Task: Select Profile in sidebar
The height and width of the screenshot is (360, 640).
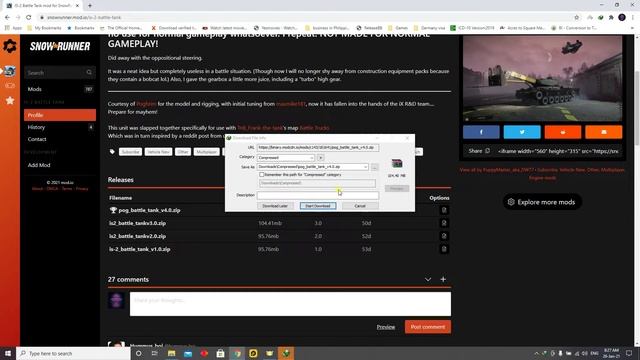Action: [x=60, y=115]
